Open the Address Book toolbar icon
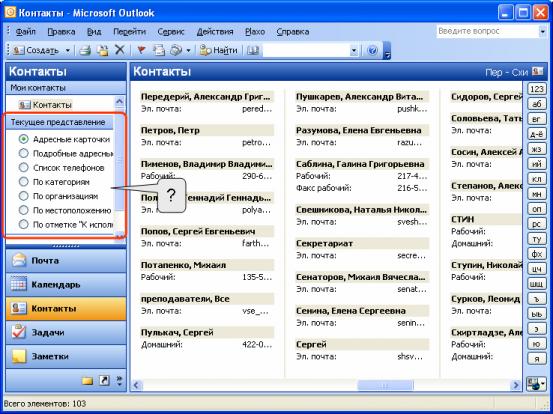 253,50
